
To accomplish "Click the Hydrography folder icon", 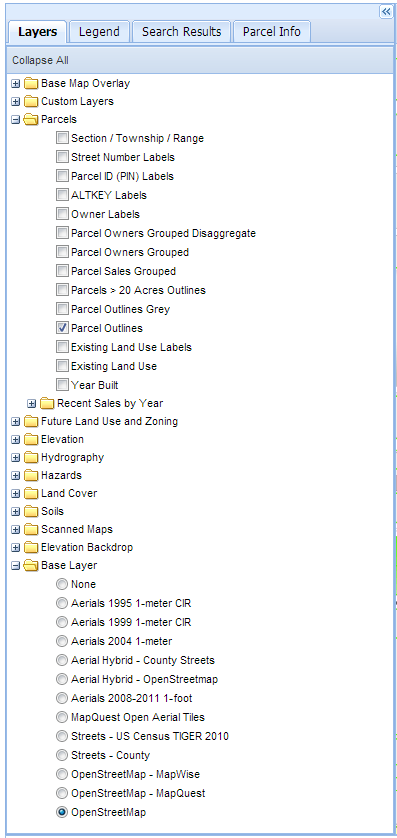I will point(32,458).
